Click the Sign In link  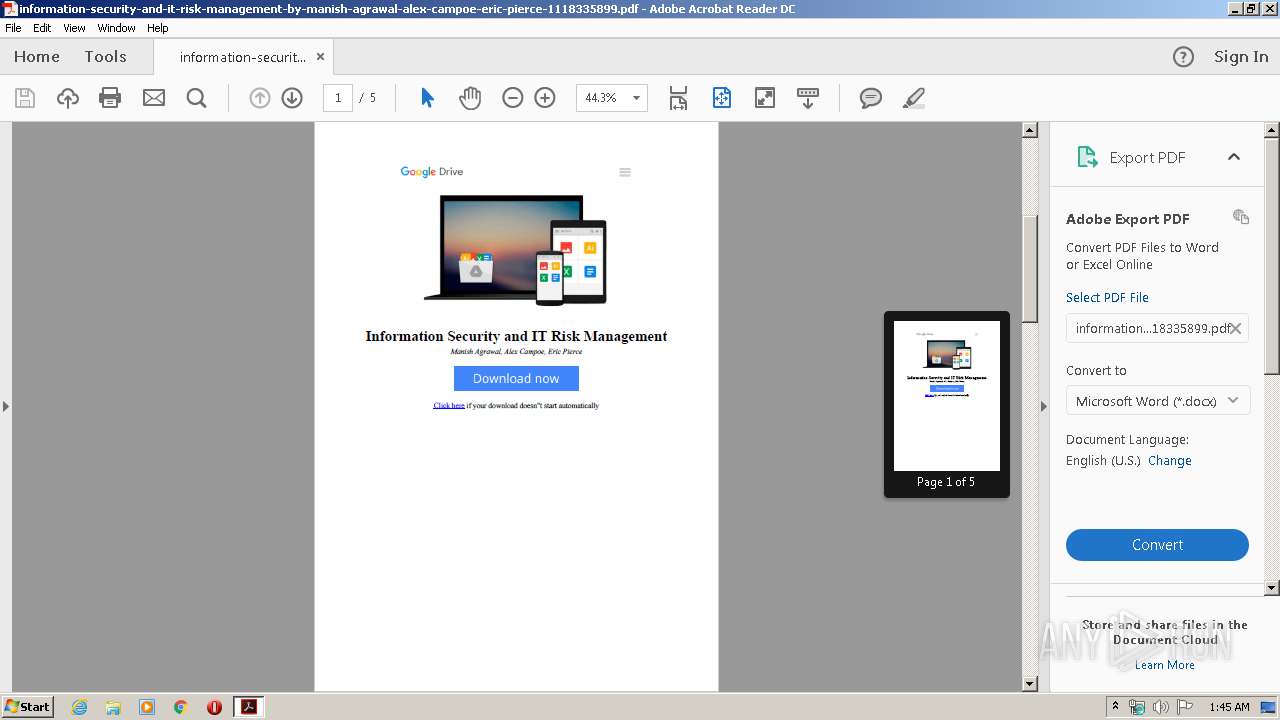1241,57
